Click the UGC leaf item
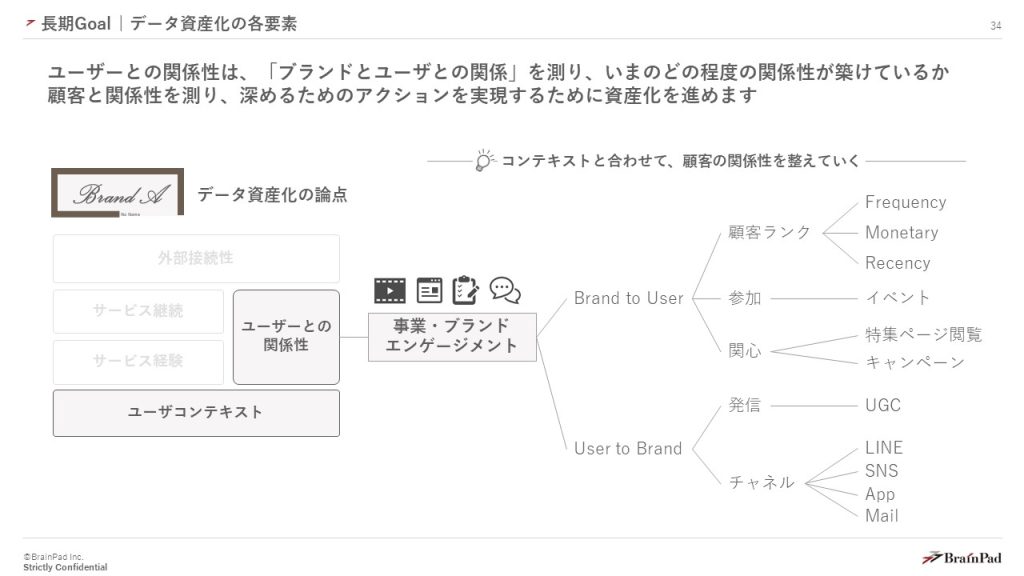The height and width of the screenshot is (576, 1024). (x=882, y=405)
